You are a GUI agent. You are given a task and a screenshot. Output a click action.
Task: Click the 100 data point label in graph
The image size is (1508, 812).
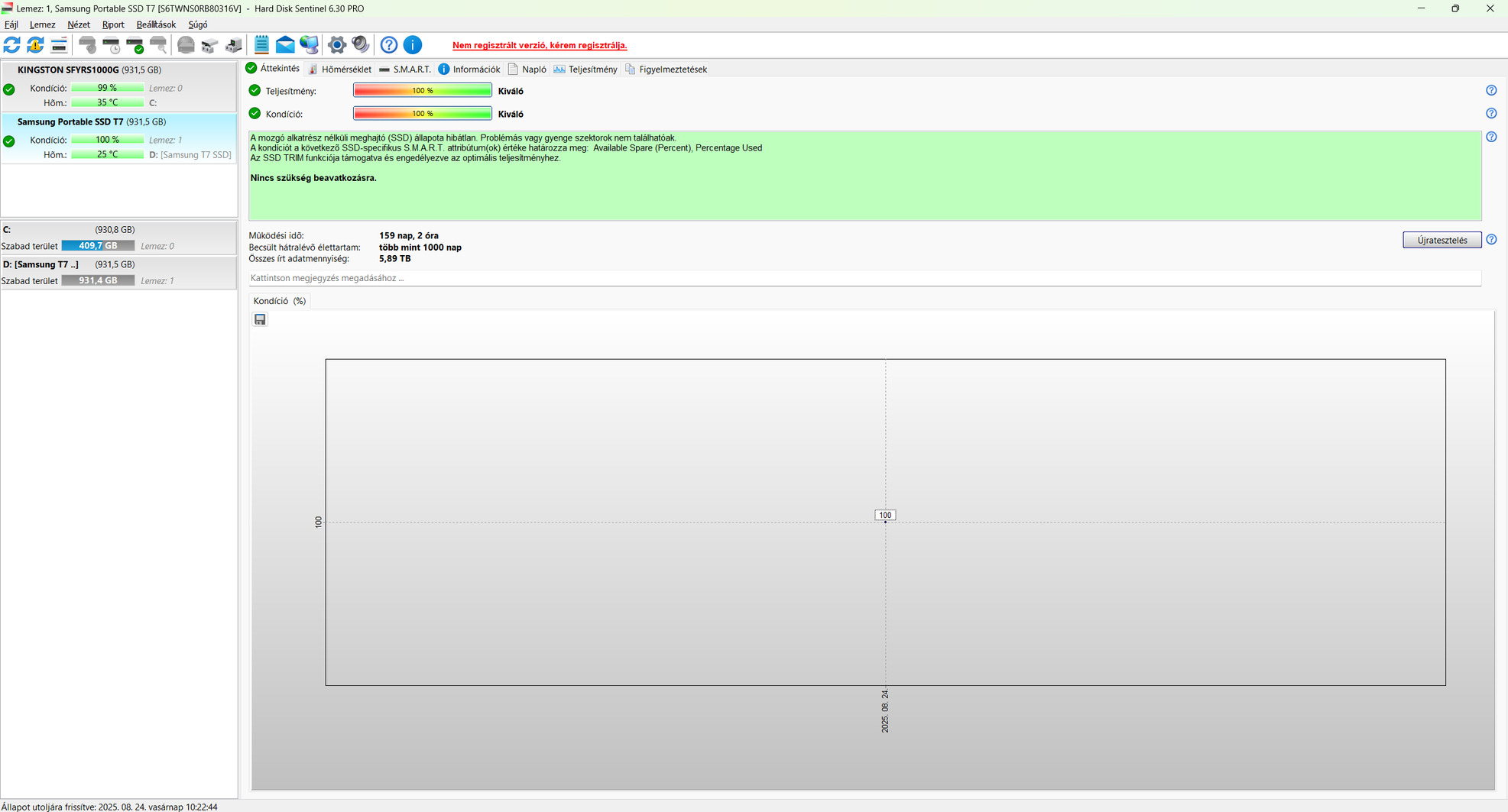tap(885, 515)
